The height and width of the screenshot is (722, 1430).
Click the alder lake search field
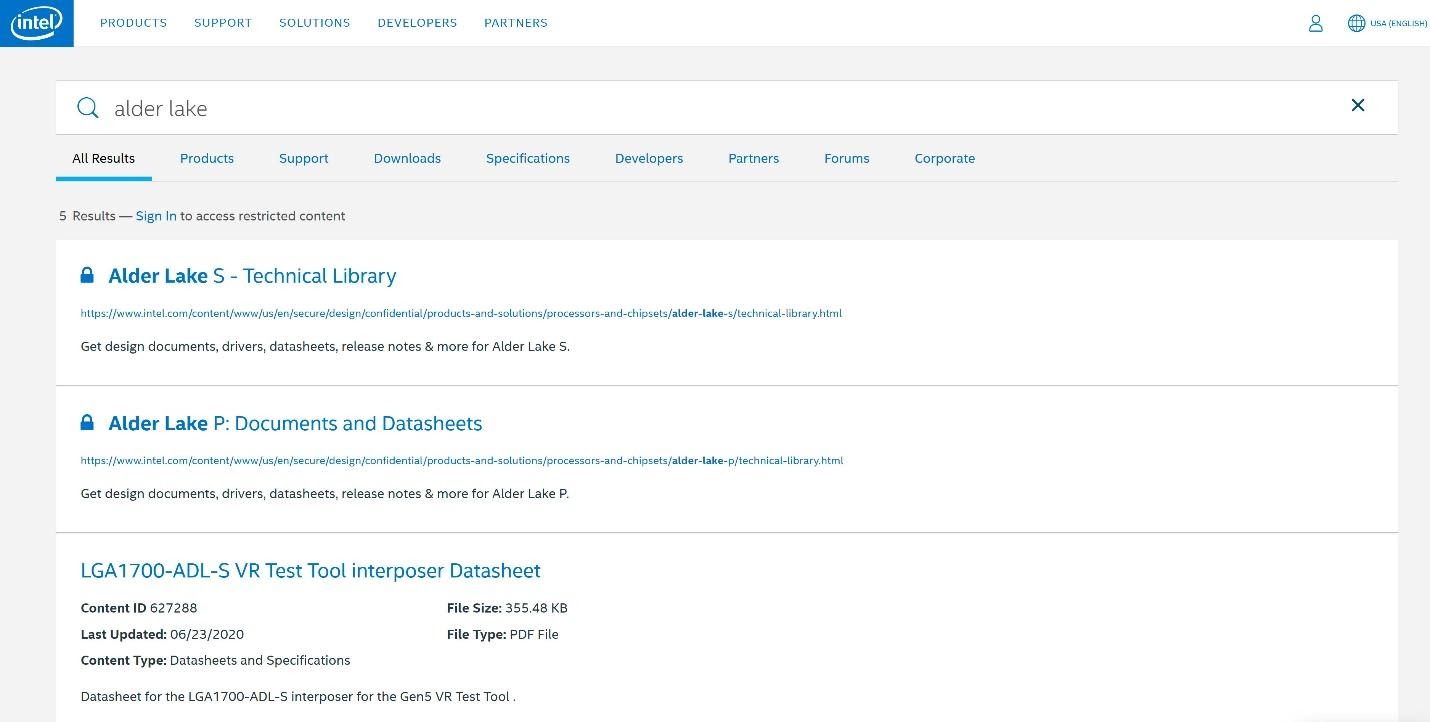pyautogui.click(x=725, y=108)
